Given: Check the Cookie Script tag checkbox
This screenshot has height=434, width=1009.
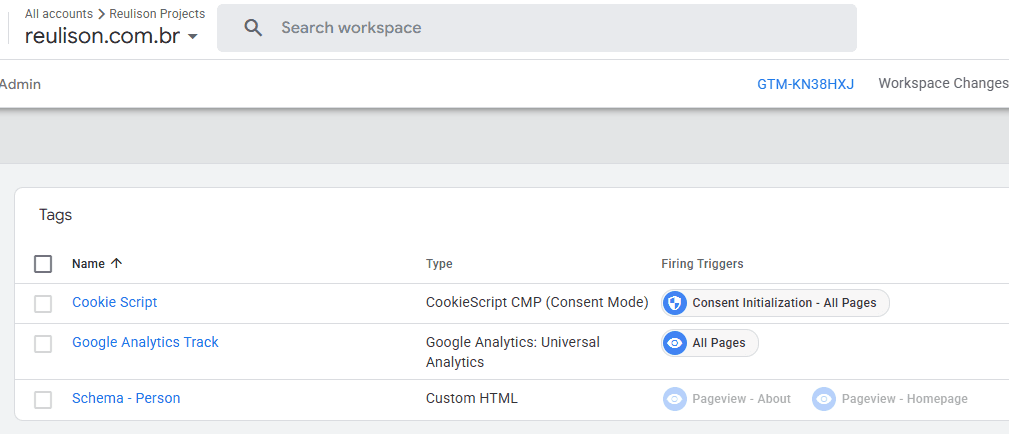Looking at the screenshot, I should [43, 303].
